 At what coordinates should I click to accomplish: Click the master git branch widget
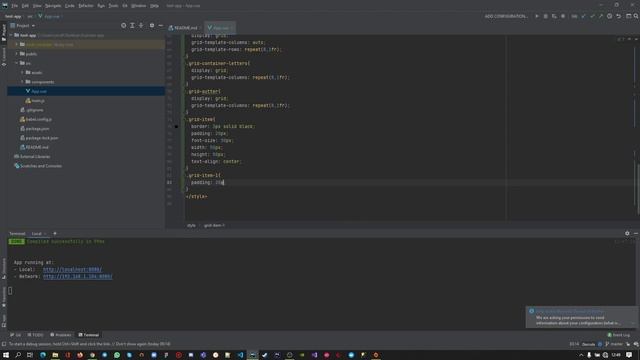pos(614,344)
